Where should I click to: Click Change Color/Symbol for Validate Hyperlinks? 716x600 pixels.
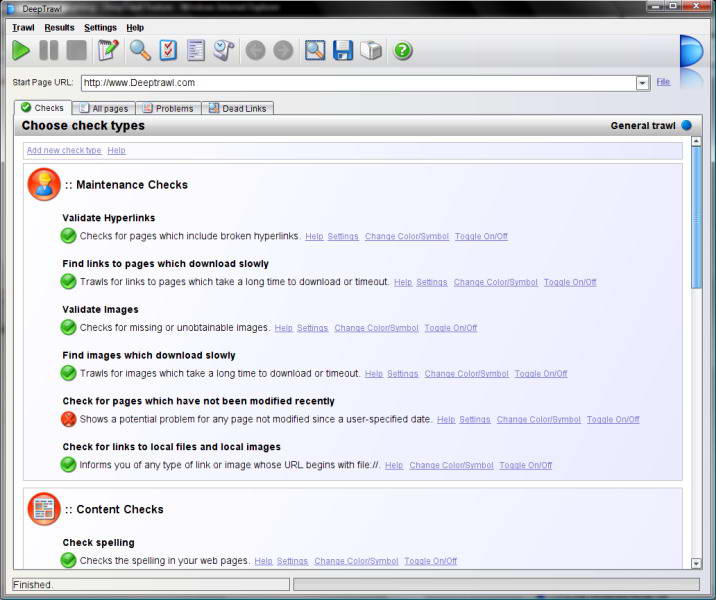tap(407, 237)
